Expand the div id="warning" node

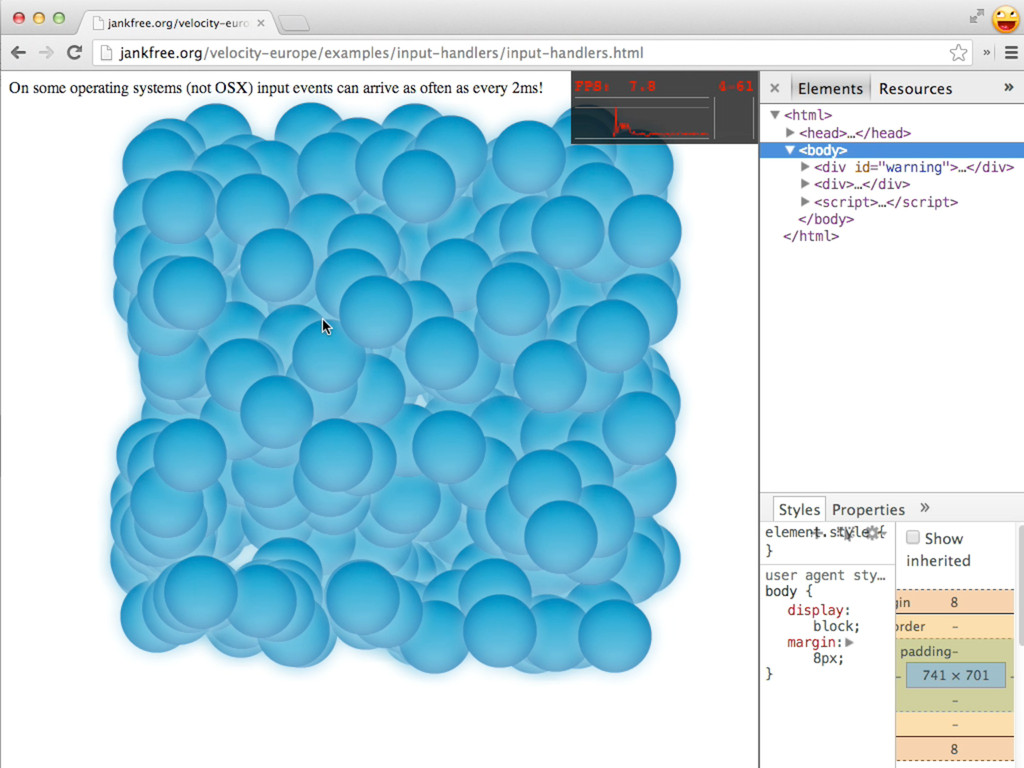point(805,167)
